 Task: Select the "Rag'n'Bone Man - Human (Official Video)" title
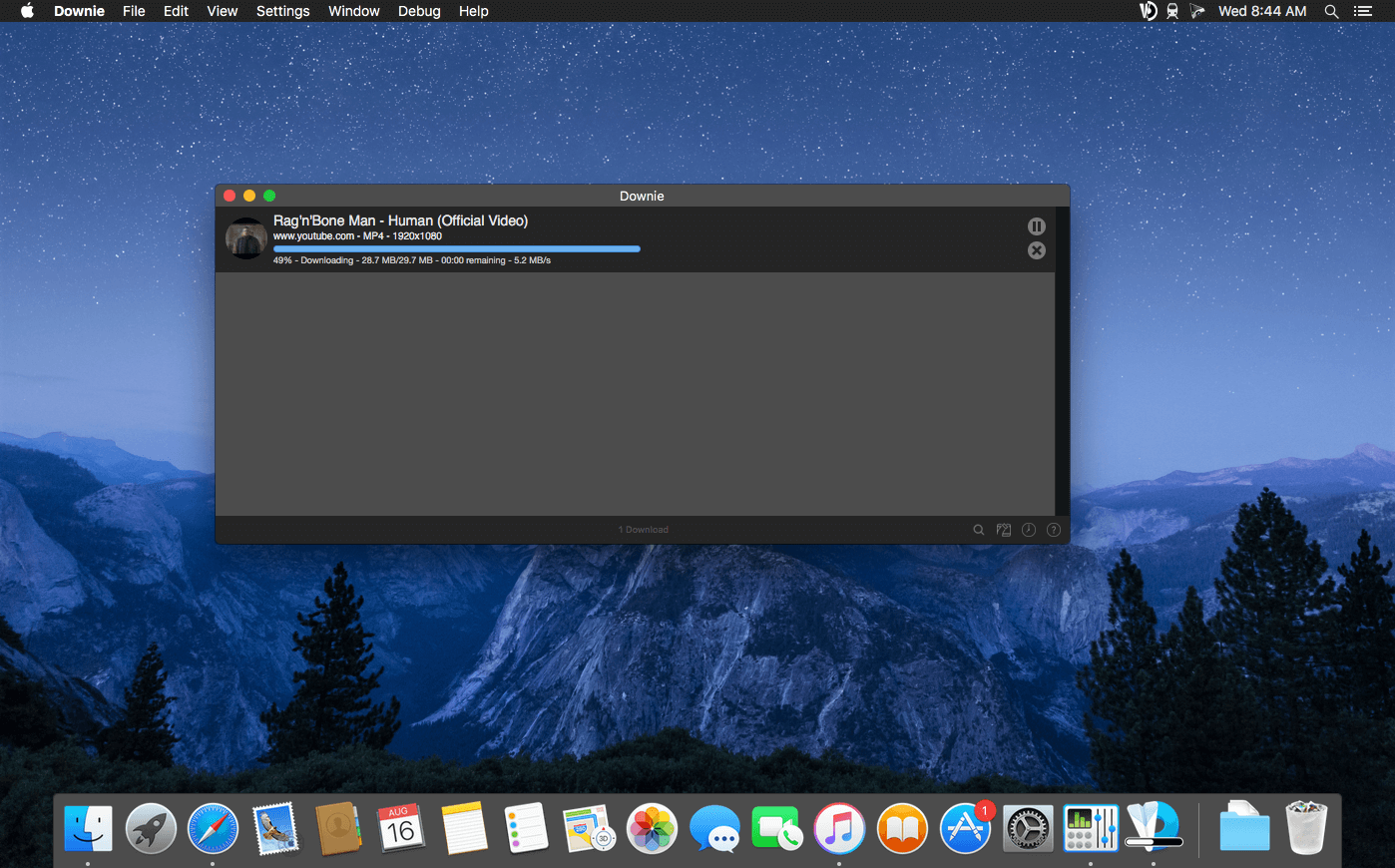click(x=400, y=220)
